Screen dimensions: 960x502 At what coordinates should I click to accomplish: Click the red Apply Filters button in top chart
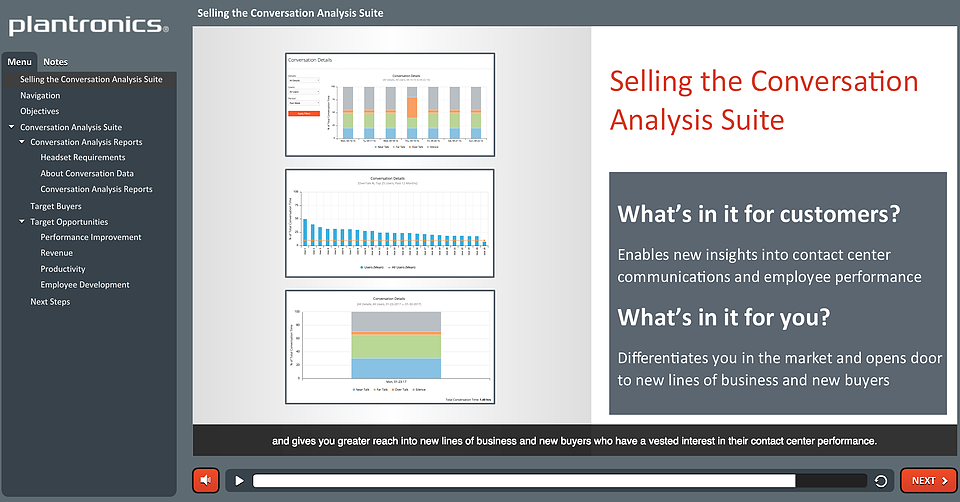tap(304, 113)
